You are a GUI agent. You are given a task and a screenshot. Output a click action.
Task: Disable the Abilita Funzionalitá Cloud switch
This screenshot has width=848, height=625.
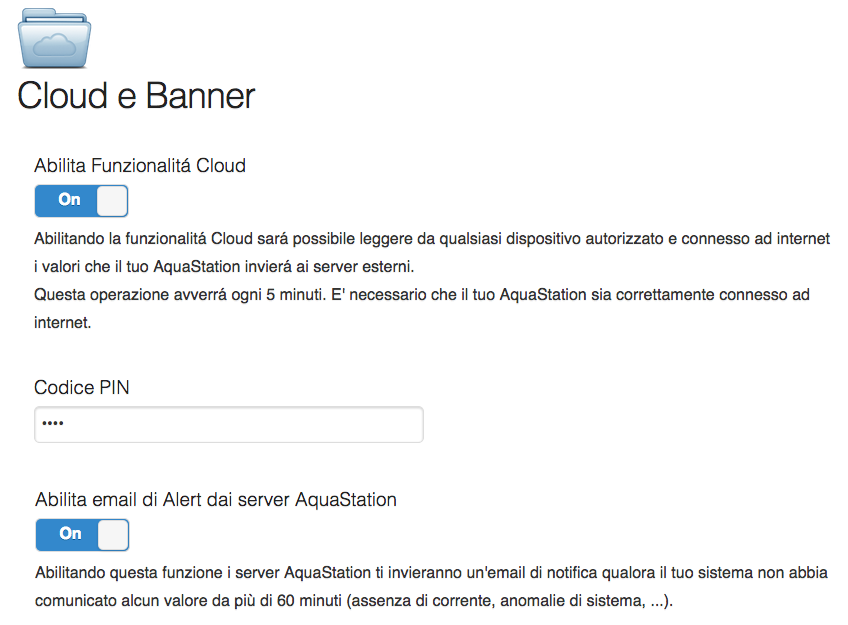[x=81, y=201]
